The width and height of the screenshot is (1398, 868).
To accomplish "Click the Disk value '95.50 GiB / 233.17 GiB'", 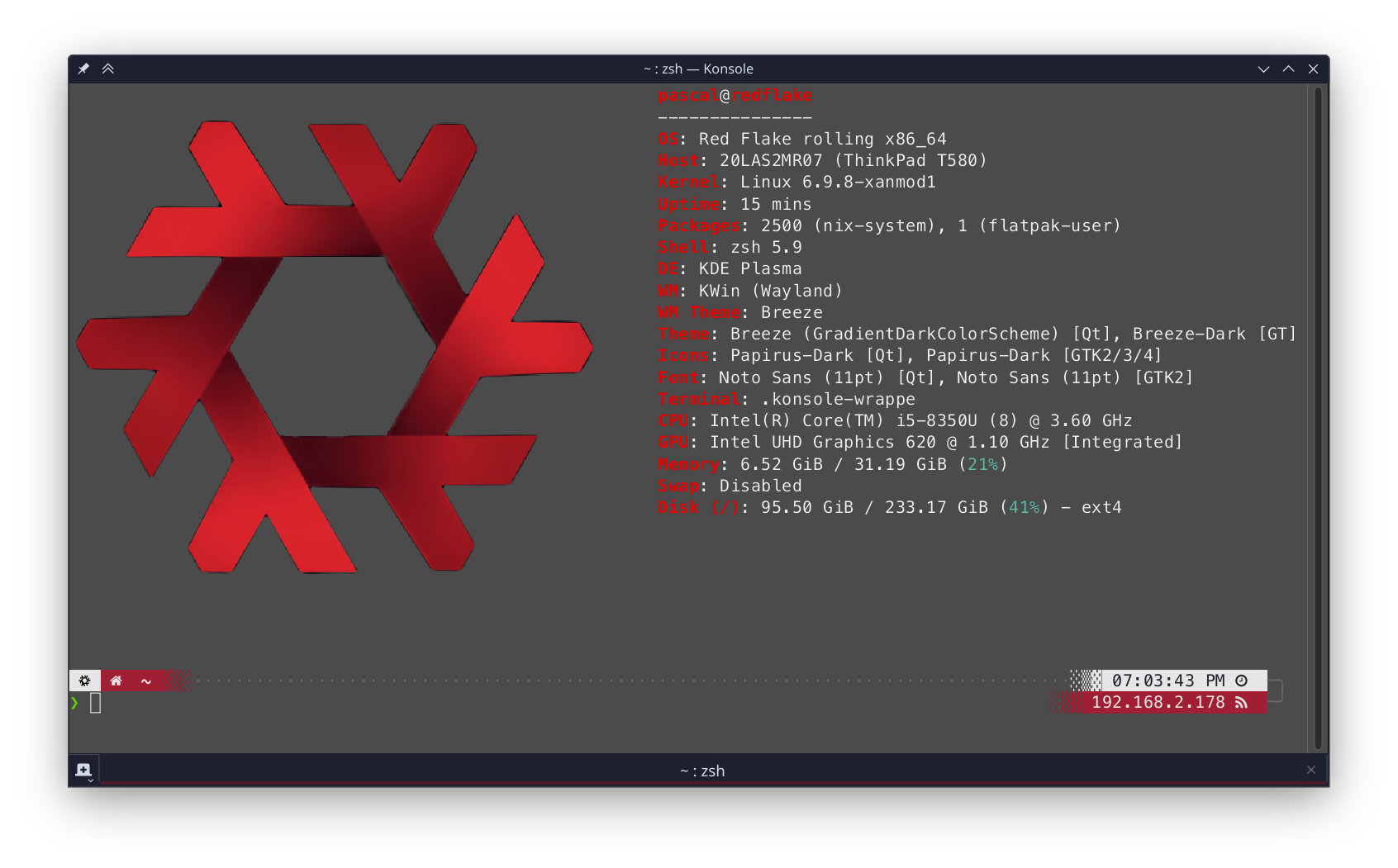I will pyautogui.click(x=874, y=507).
